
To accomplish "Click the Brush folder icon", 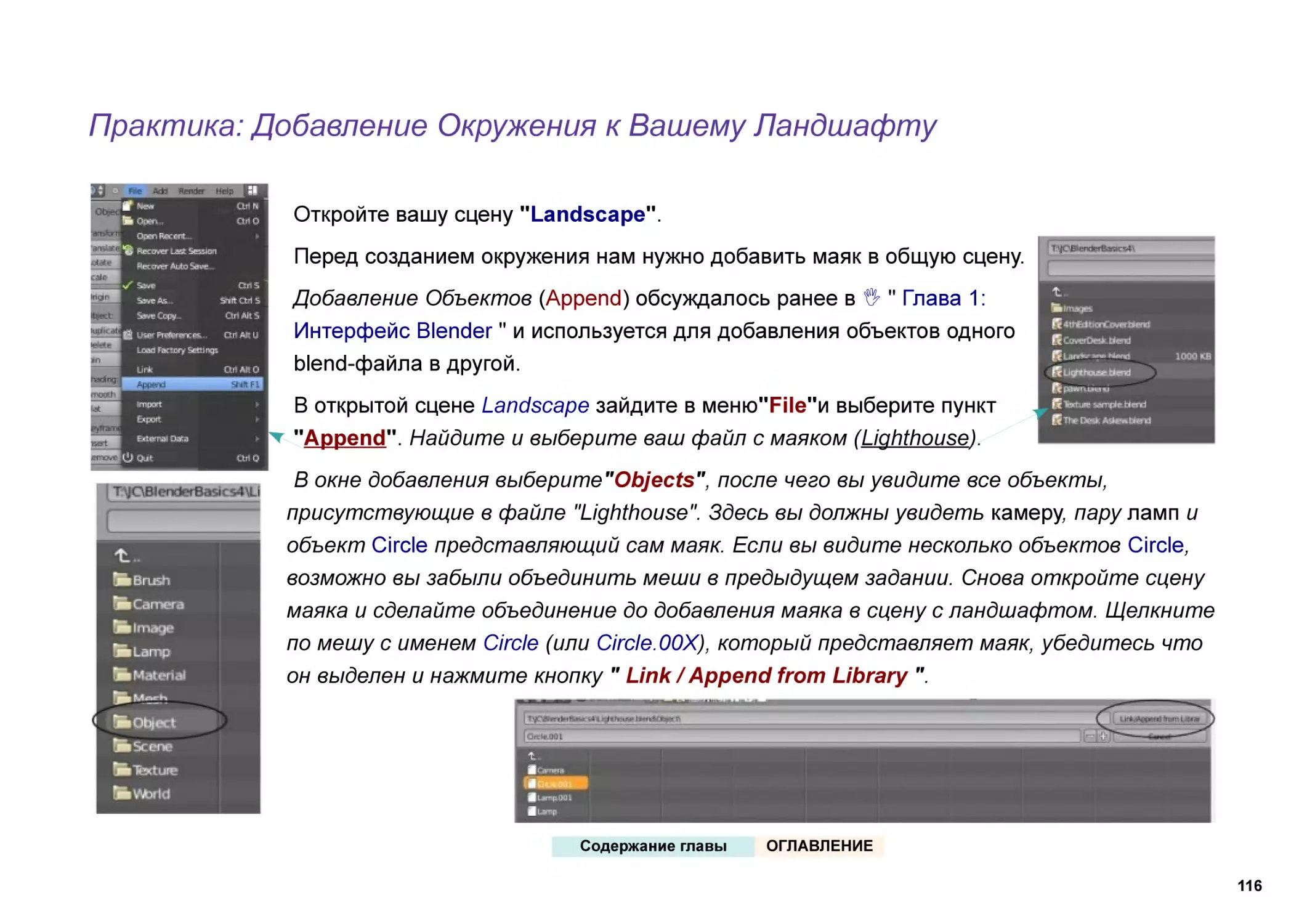I will point(122,580).
